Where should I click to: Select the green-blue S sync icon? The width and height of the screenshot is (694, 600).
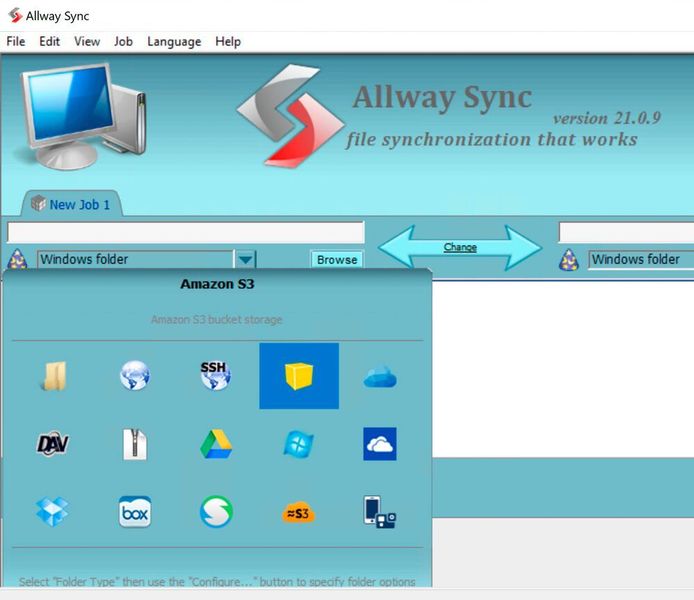tap(216, 512)
